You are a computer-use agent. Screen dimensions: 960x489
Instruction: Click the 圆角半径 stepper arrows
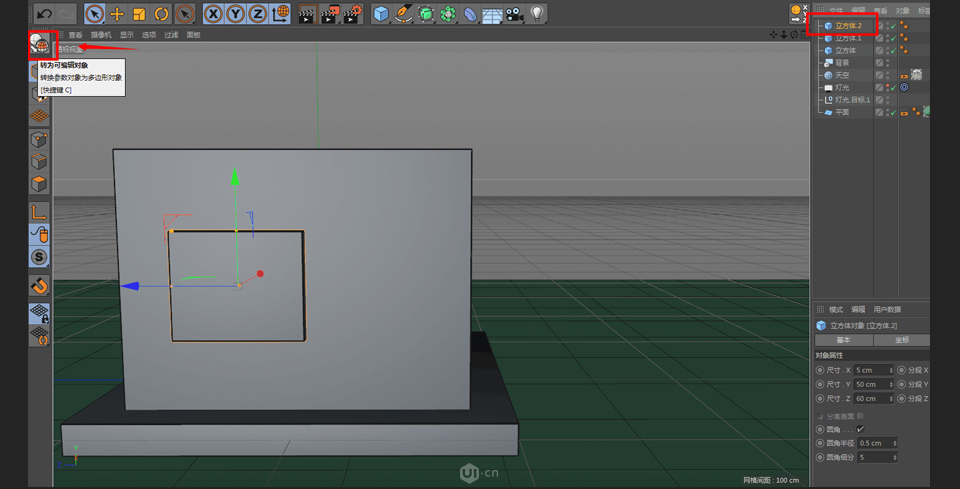coord(894,443)
